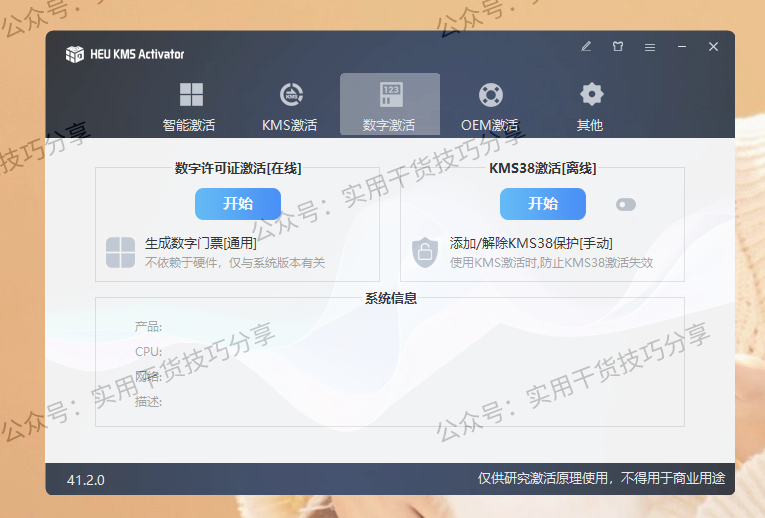Viewport: 765px width, 518px height.
Task: Close the HEU KMS Activator window
Action: 713,46
